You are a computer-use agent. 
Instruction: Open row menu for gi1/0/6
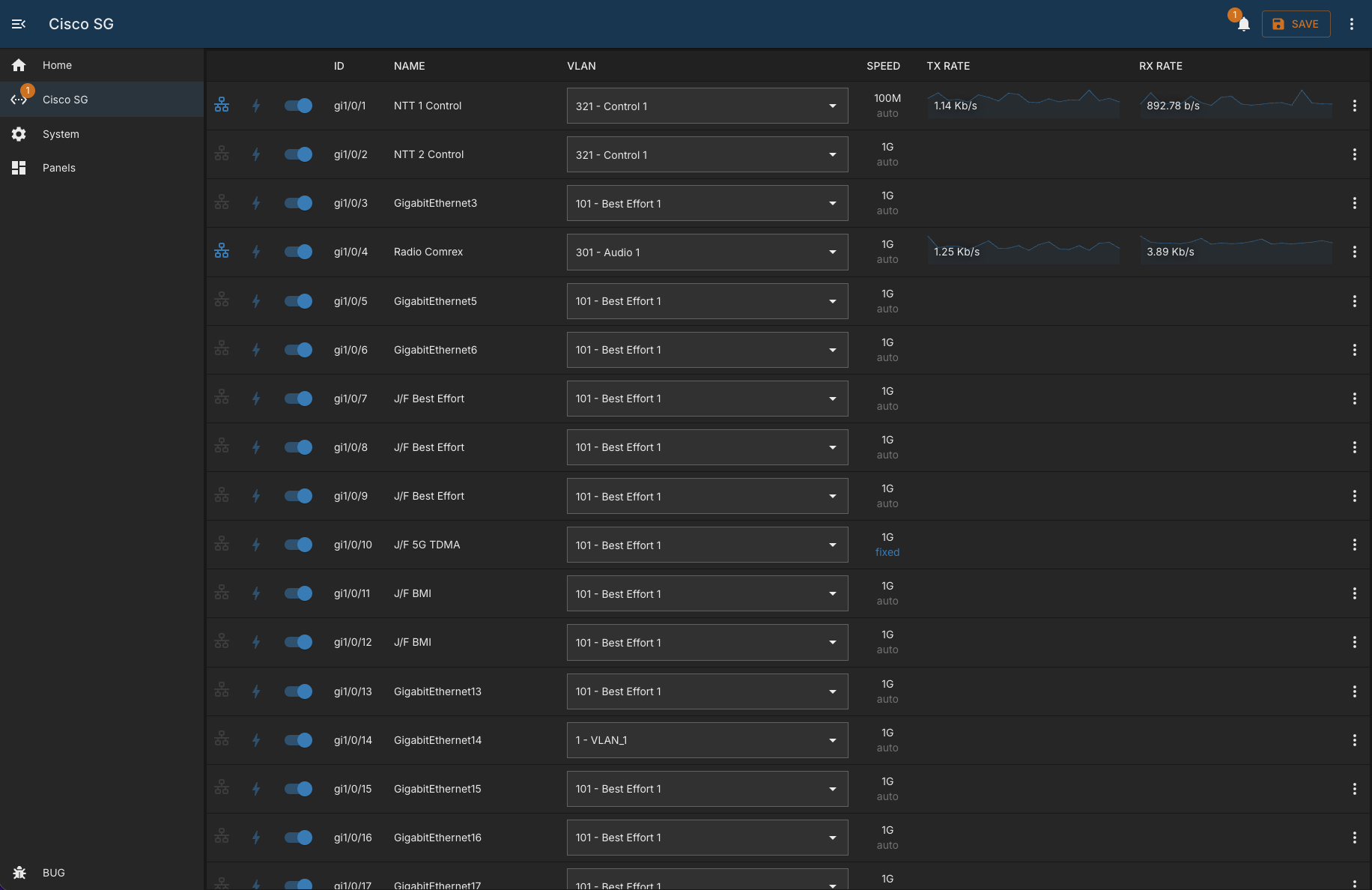coord(1354,350)
